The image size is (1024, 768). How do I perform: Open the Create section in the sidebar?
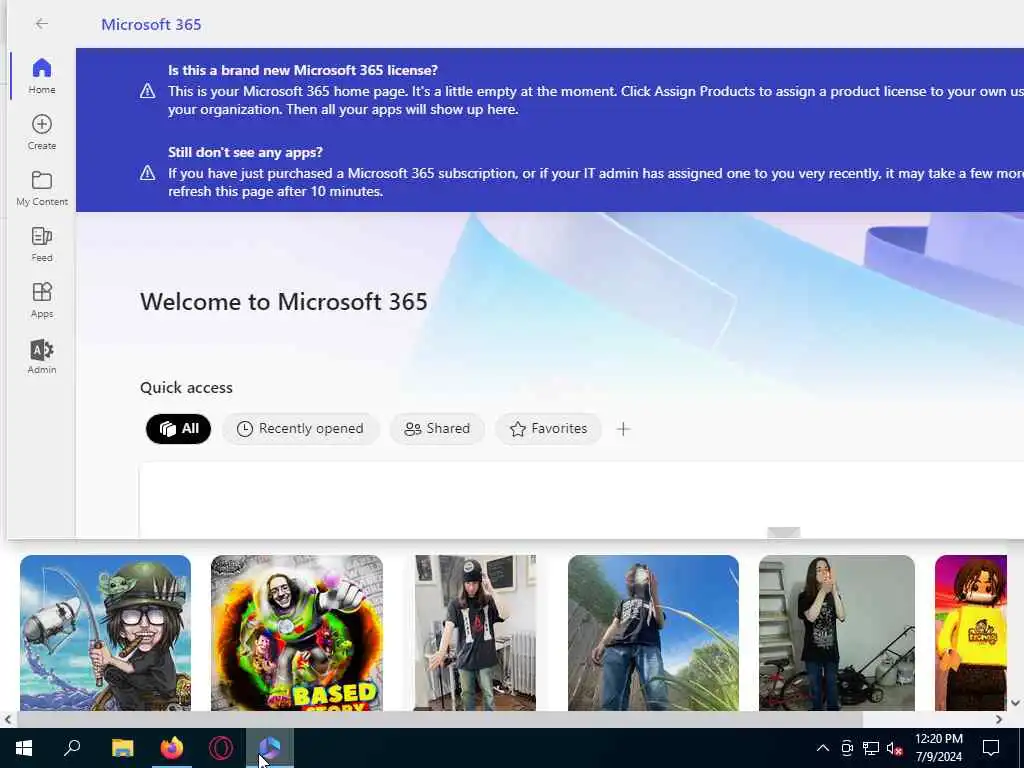pos(42,132)
